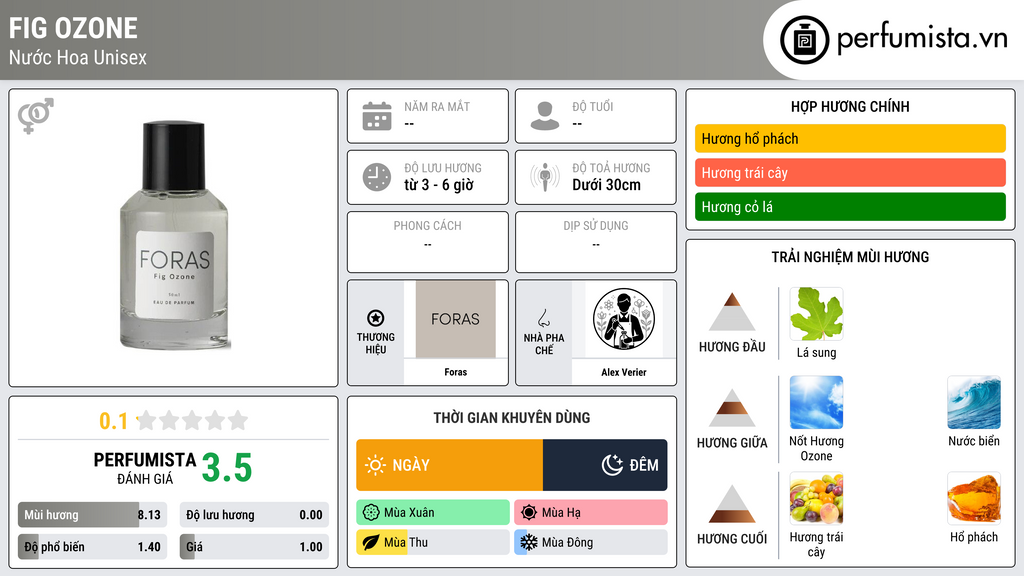Viewport: 1024px width, 576px height.
Task: Click the Mùi hương rating bar
Action: (x=92, y=515)
